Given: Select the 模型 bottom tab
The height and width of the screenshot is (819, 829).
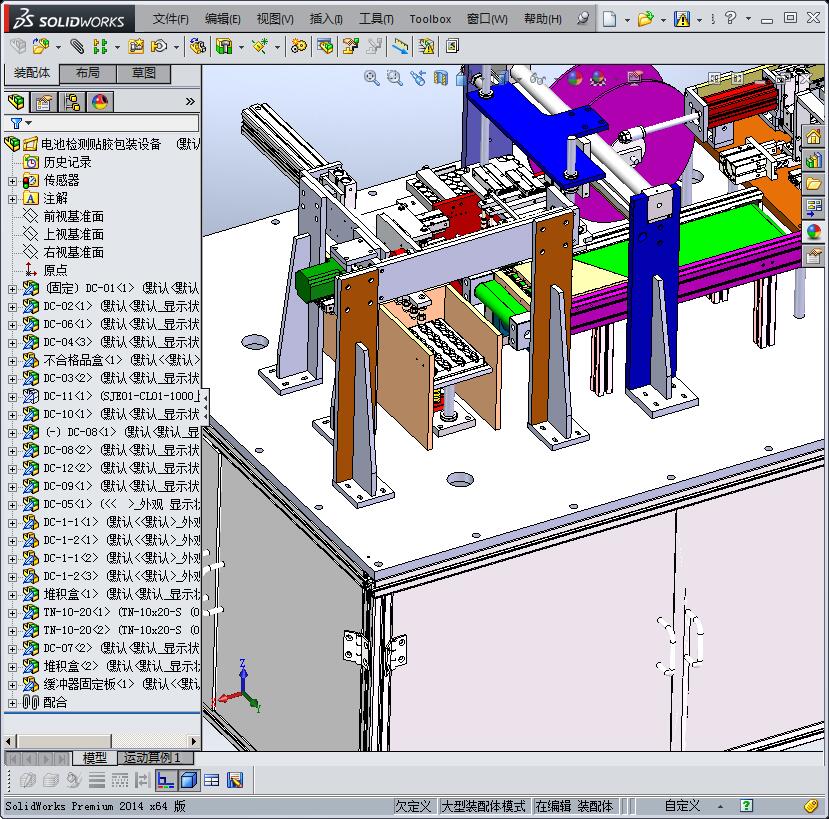Looking at the screenshot, I should pyautogui.click(x=95, y=758).
